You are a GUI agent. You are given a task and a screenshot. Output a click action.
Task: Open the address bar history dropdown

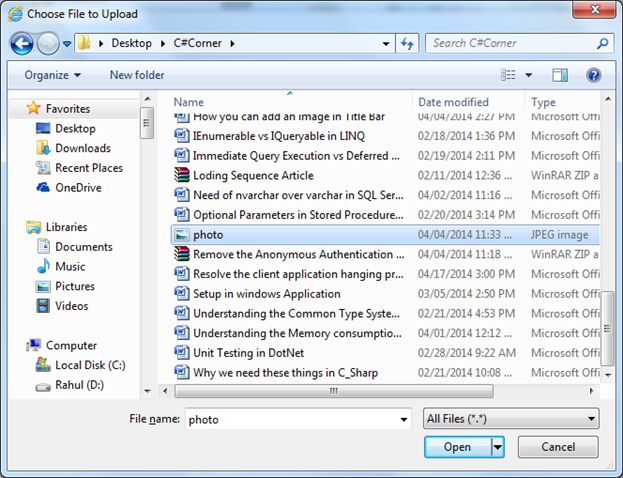pos(385,44)
